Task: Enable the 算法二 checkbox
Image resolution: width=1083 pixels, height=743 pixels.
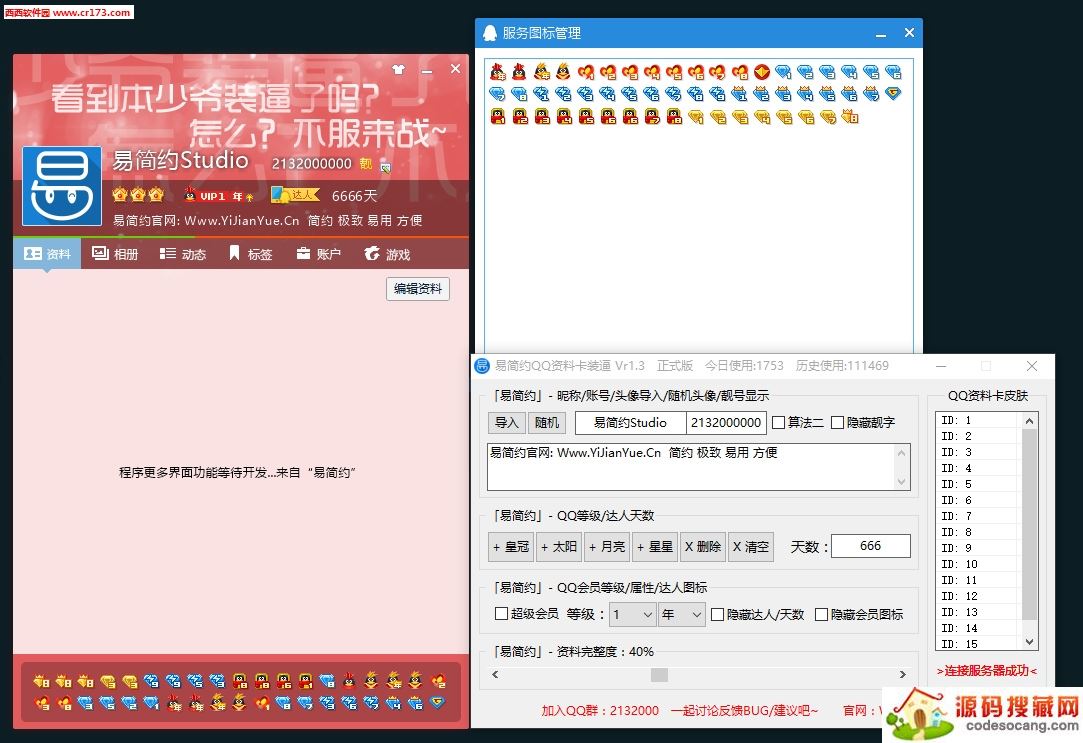Action: click(779, 423)
